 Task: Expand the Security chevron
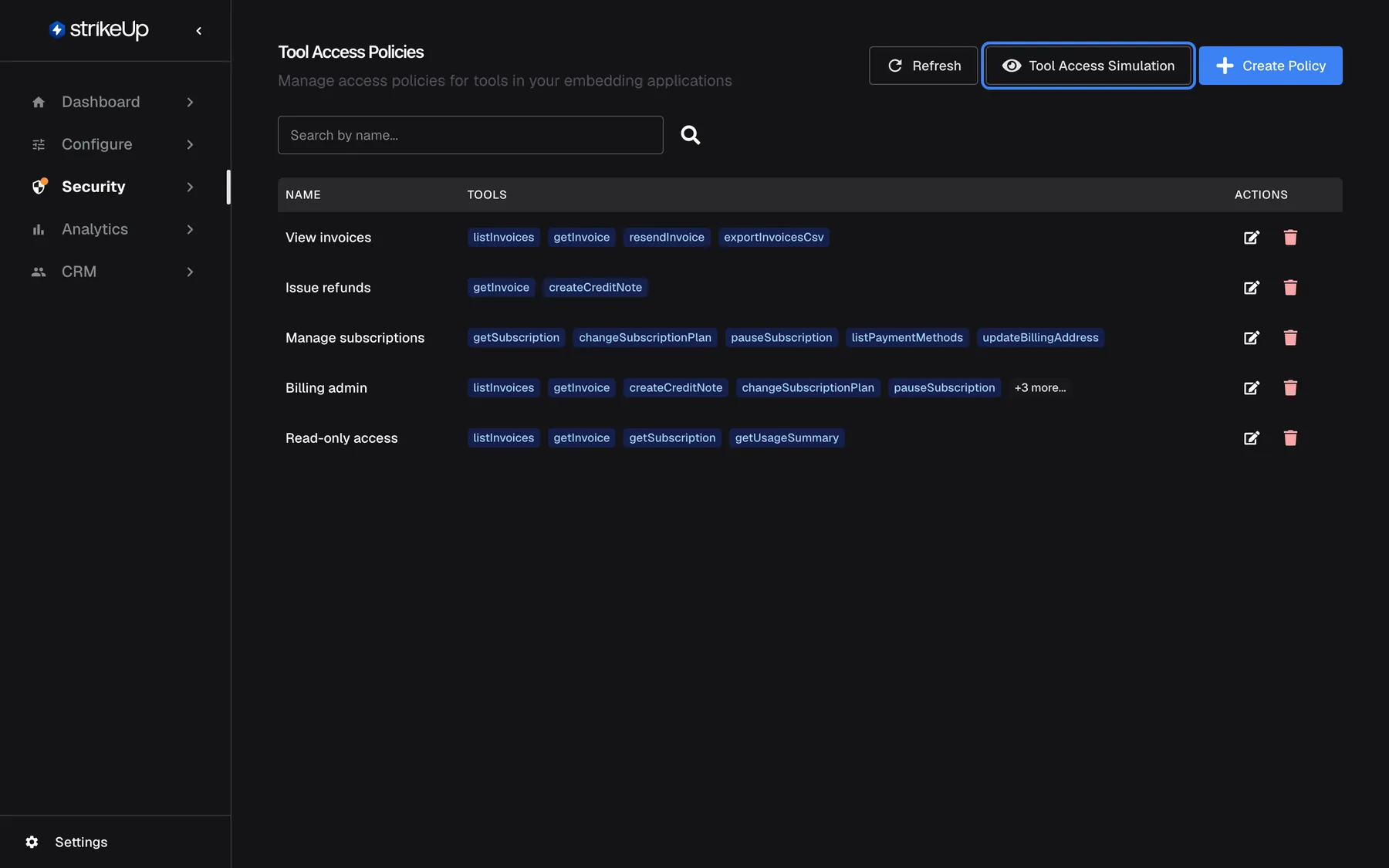(x=190, y=187)
